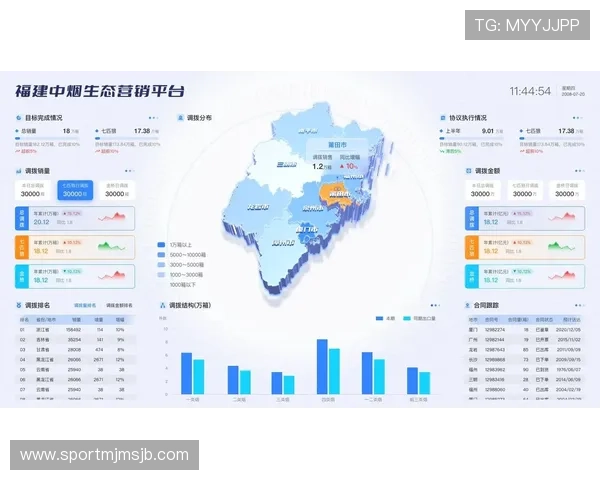Open the three-dot menu of 调拨金额
The height and width of the screenshot is (480, 600).
pos(579,171)
